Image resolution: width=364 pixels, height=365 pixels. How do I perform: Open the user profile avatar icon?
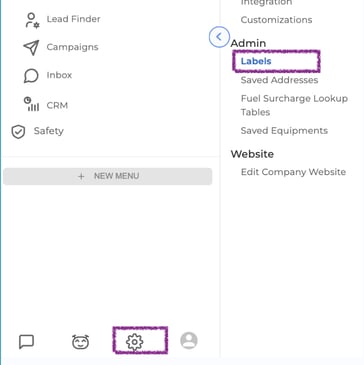(x=189, y=340)
